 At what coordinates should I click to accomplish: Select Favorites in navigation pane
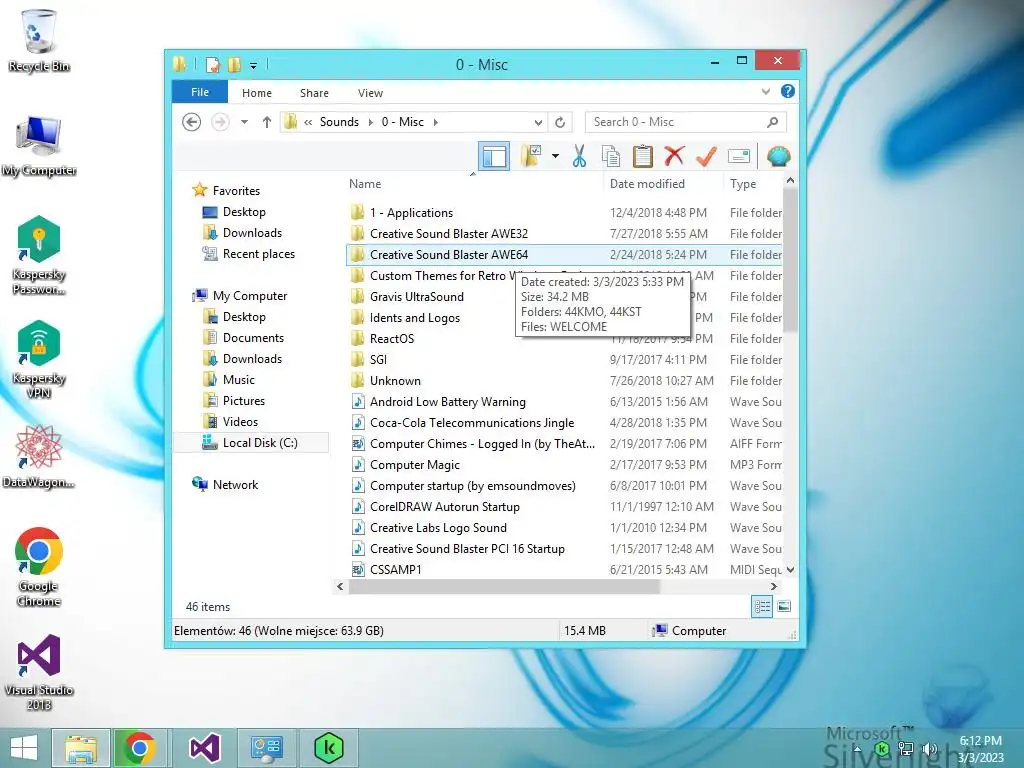pos(236,191)
